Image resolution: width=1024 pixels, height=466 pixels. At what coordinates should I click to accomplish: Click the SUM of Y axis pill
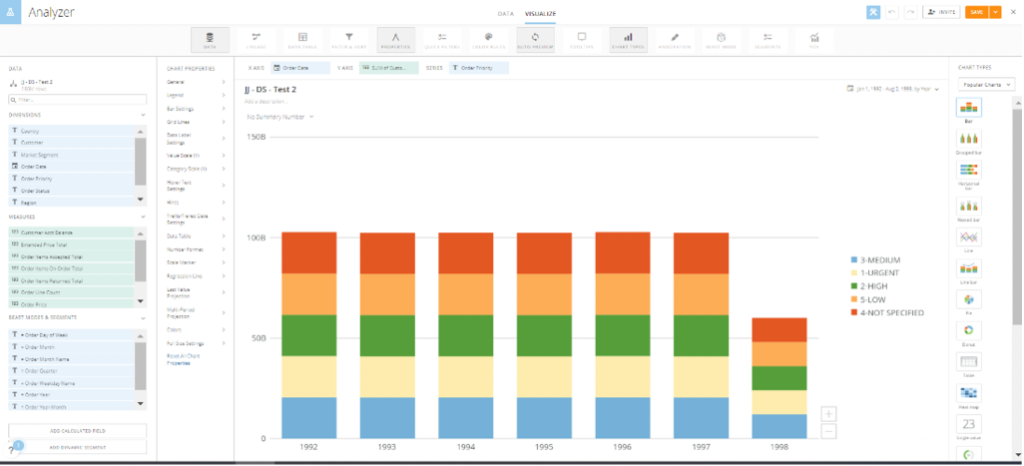[389, 68]
